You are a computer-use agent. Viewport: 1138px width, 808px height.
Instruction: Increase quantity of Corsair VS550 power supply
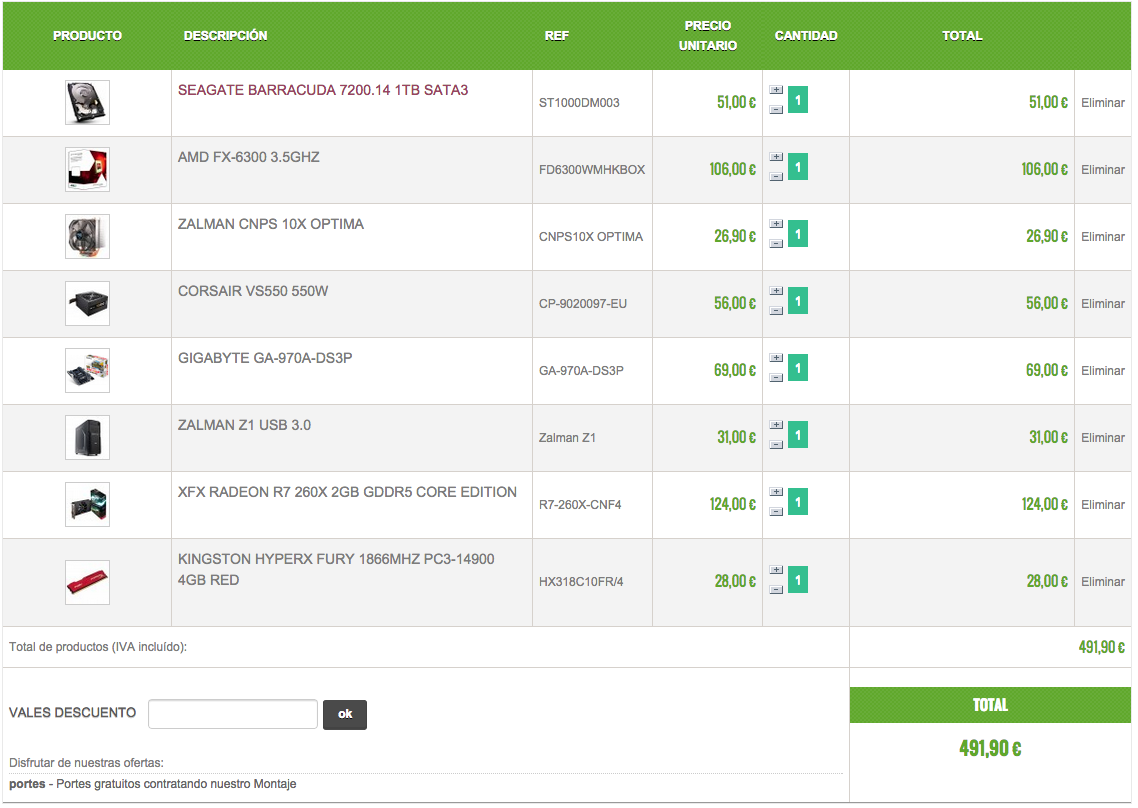tap(776, 290)
